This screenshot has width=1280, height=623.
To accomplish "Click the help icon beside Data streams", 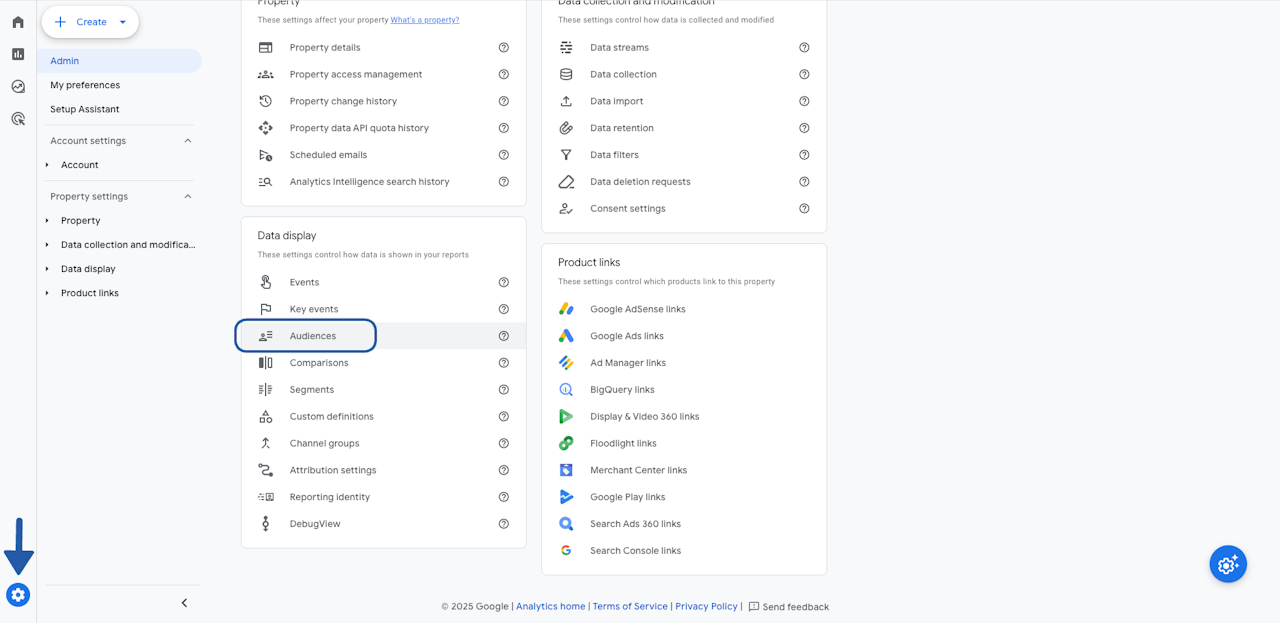I will pyautogui.click(x=804, y=48).
